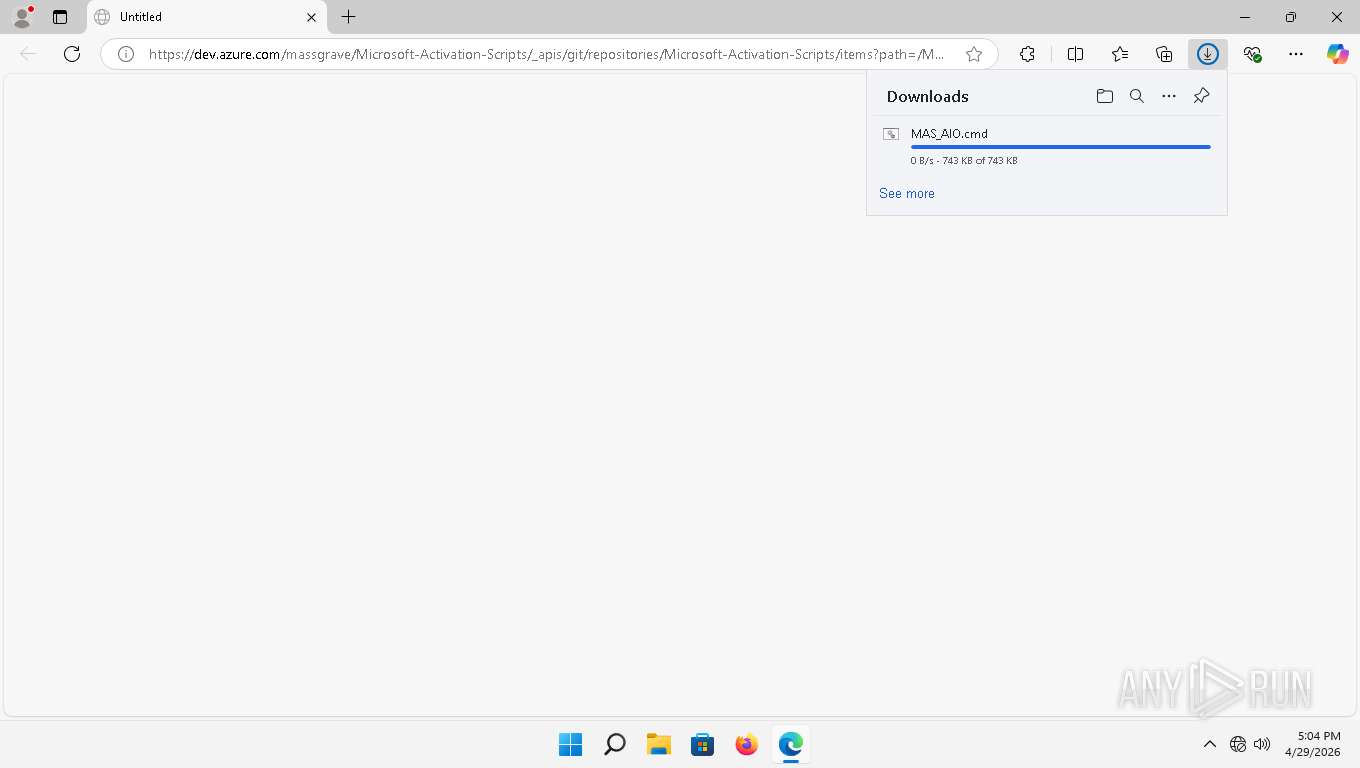View site information icon in address bar
This screenshot has width=1360, height=768.
tap(126, 54)
